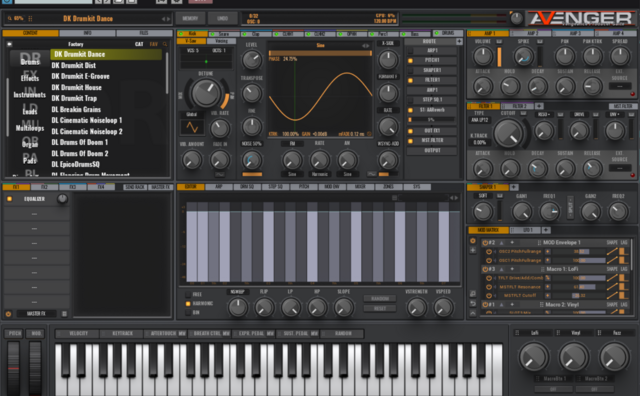Toggle the first ARP1 routing checkbox
This screenshot has width=640, height=396.
point(410,51)
